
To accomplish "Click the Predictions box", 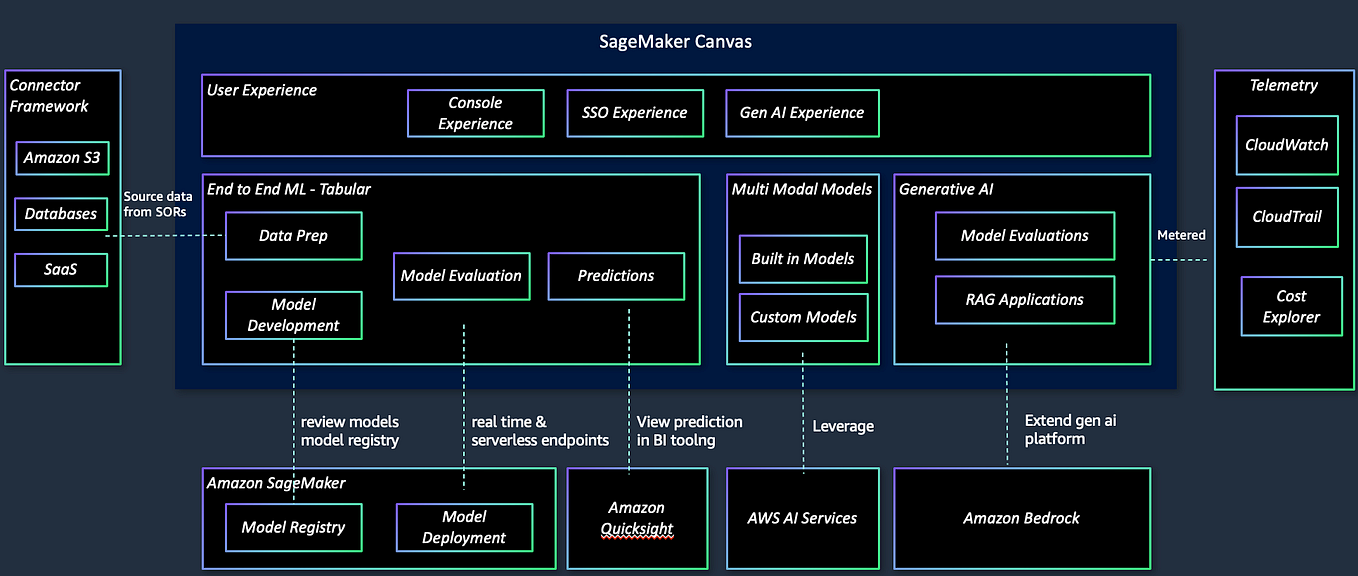I will pos(615,276).
